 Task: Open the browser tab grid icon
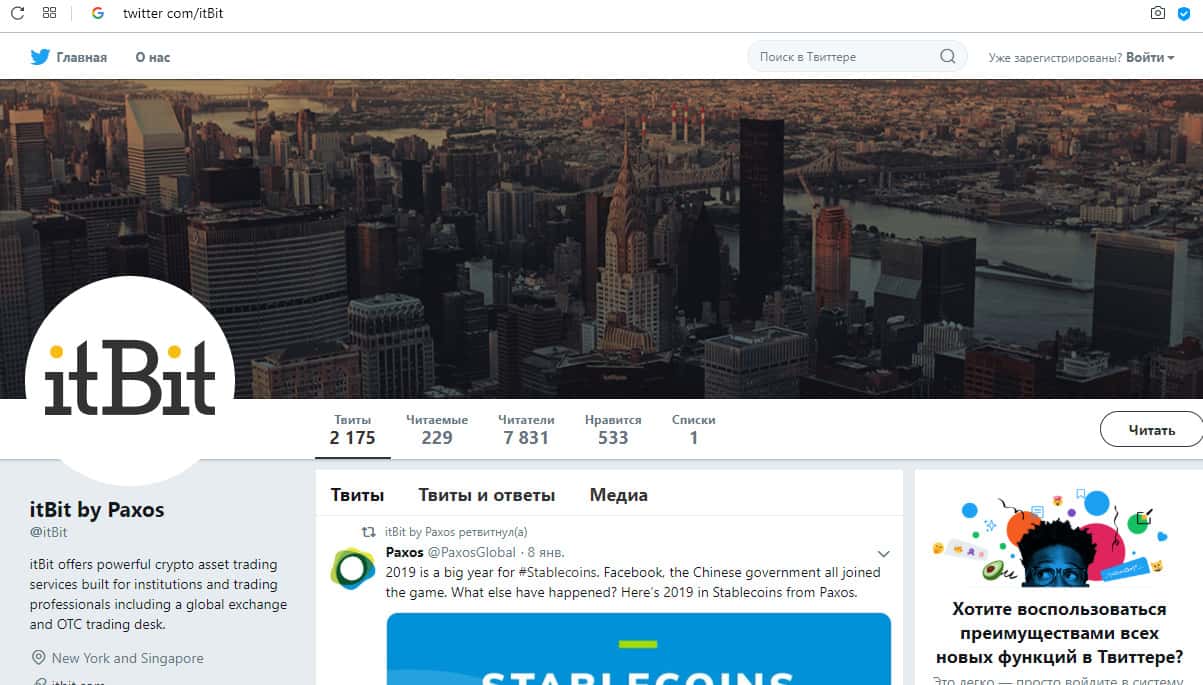click(50, 13)
